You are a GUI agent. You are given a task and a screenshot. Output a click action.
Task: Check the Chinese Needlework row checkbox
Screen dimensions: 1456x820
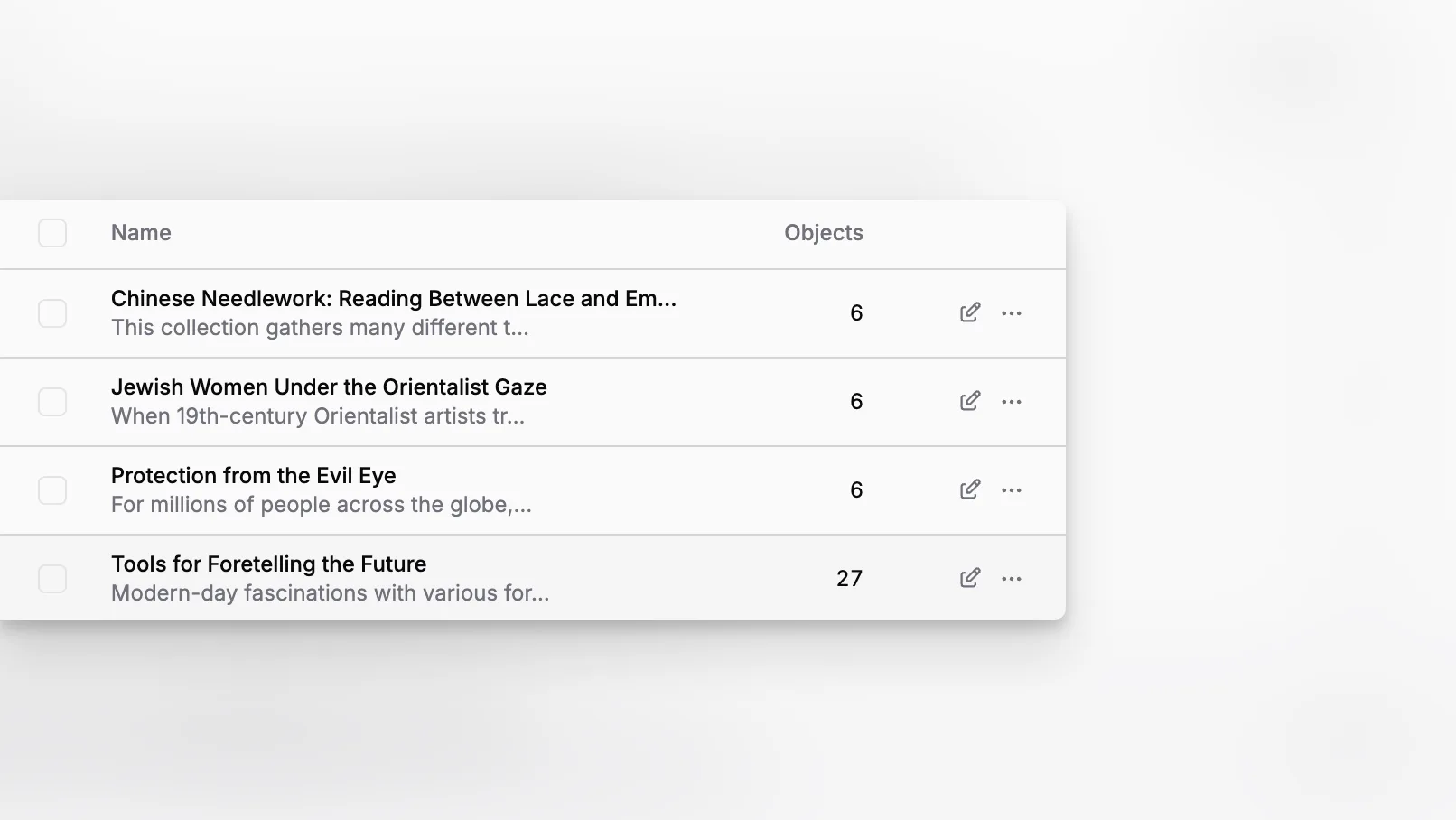52,313
